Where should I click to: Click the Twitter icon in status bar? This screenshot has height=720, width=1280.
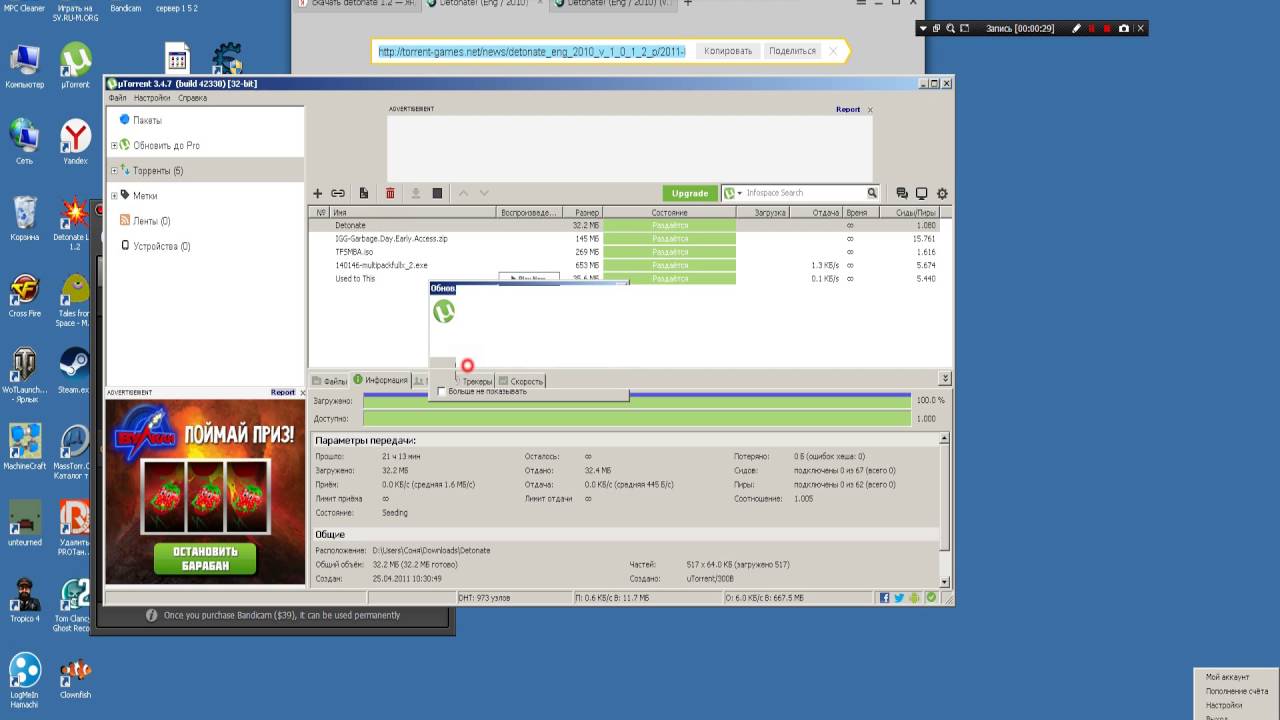click(900, 598)
